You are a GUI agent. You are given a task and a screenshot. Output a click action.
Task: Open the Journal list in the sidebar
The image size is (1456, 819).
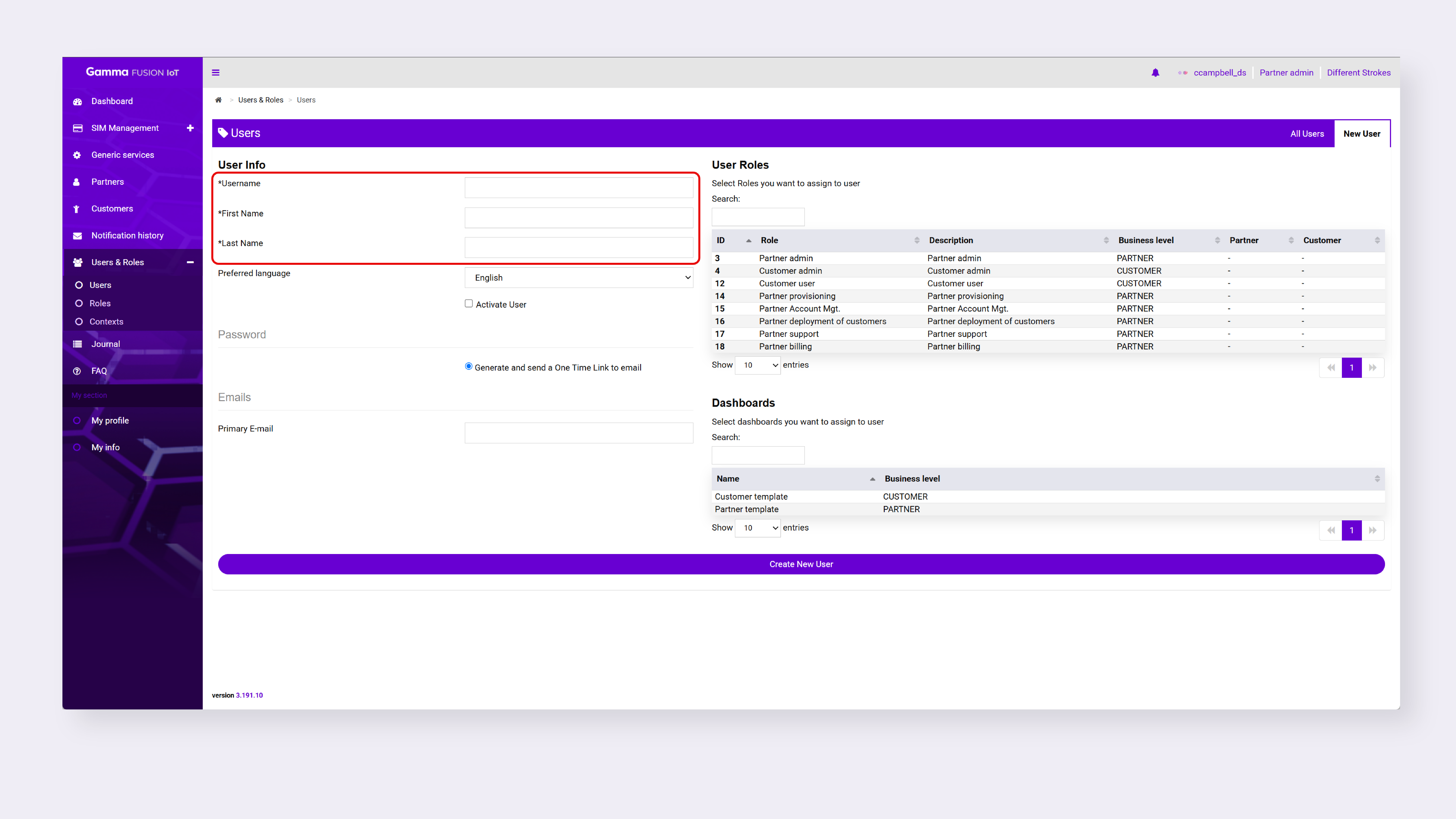pos(106,344)
